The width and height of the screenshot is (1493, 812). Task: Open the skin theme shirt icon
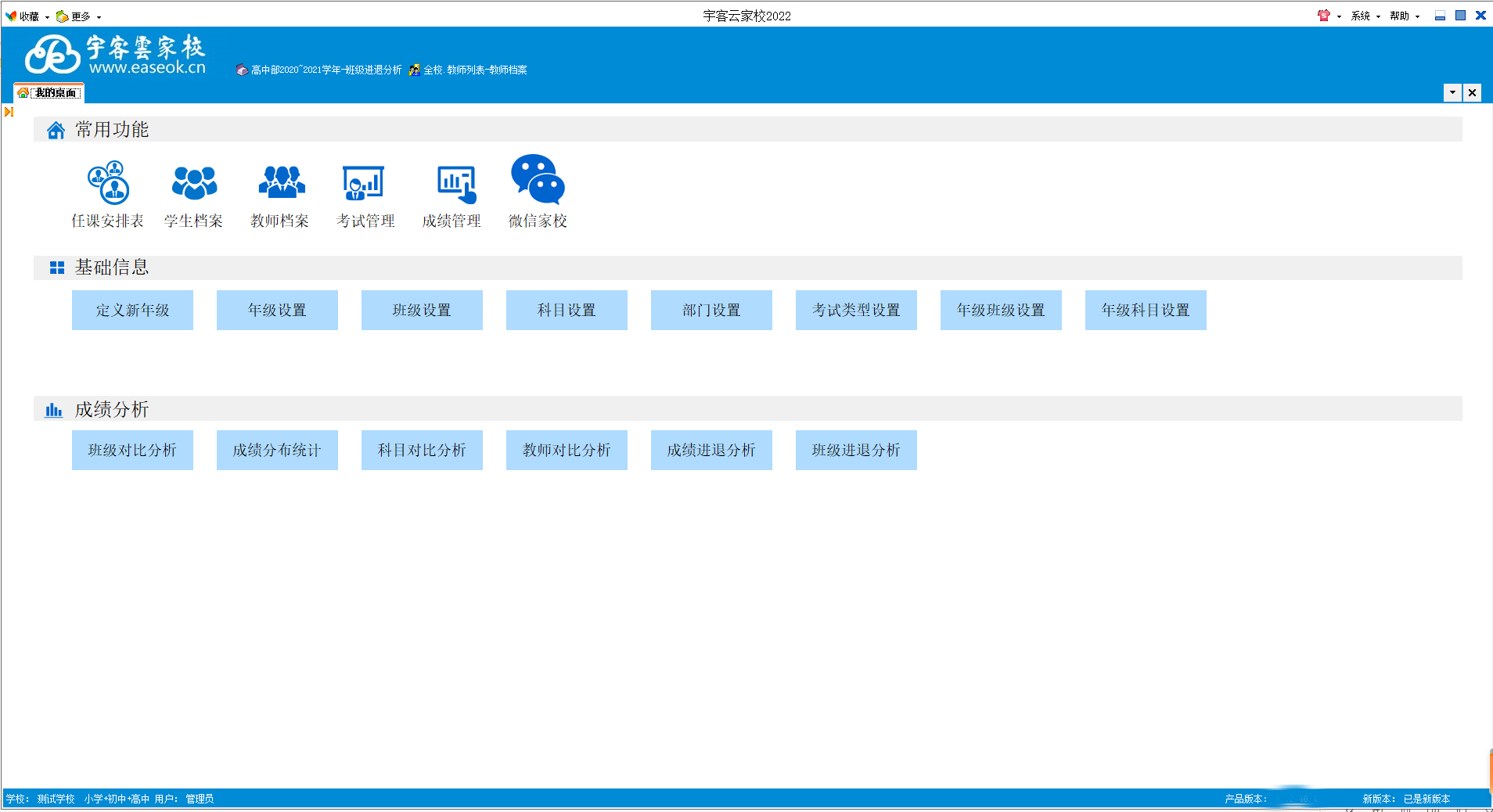coord(1324,16)
